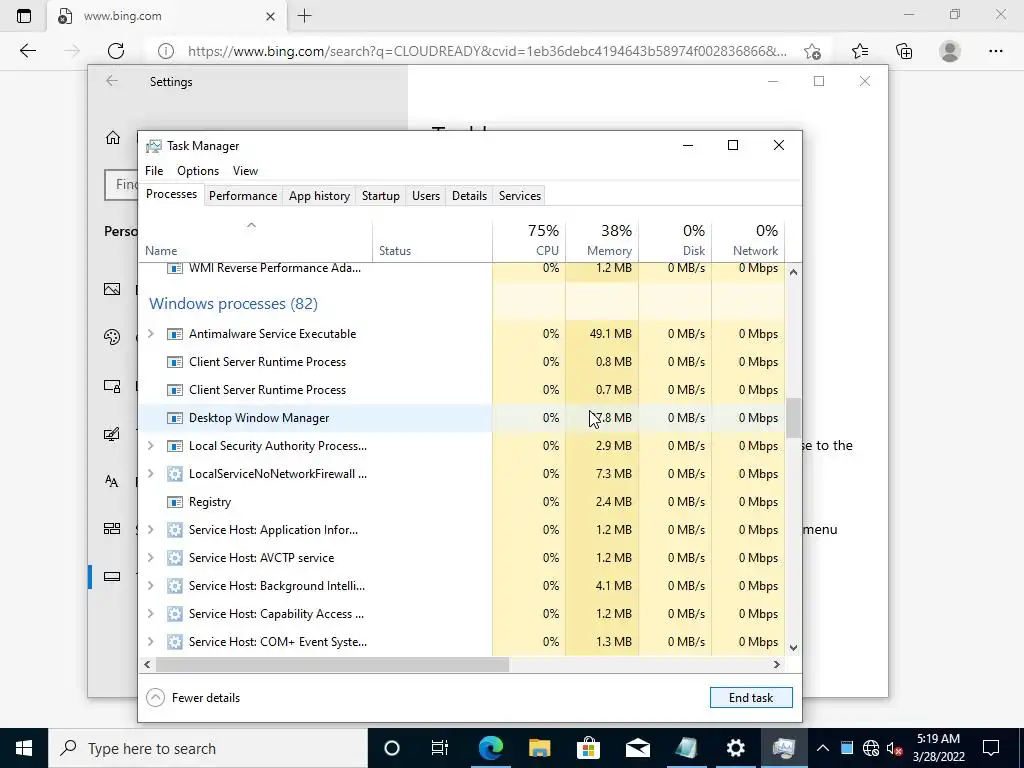Click the Task Manager title bar icon
The width and height of the screenshot is (1024, 768).
point(153,146)
